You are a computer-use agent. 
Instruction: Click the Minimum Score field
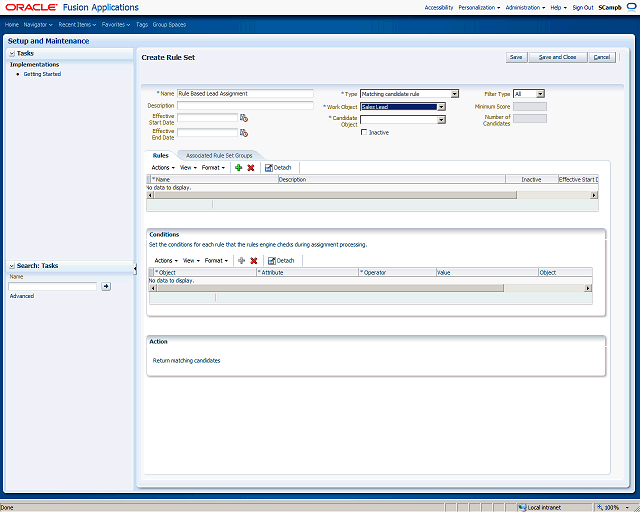[x=530, y=107]
